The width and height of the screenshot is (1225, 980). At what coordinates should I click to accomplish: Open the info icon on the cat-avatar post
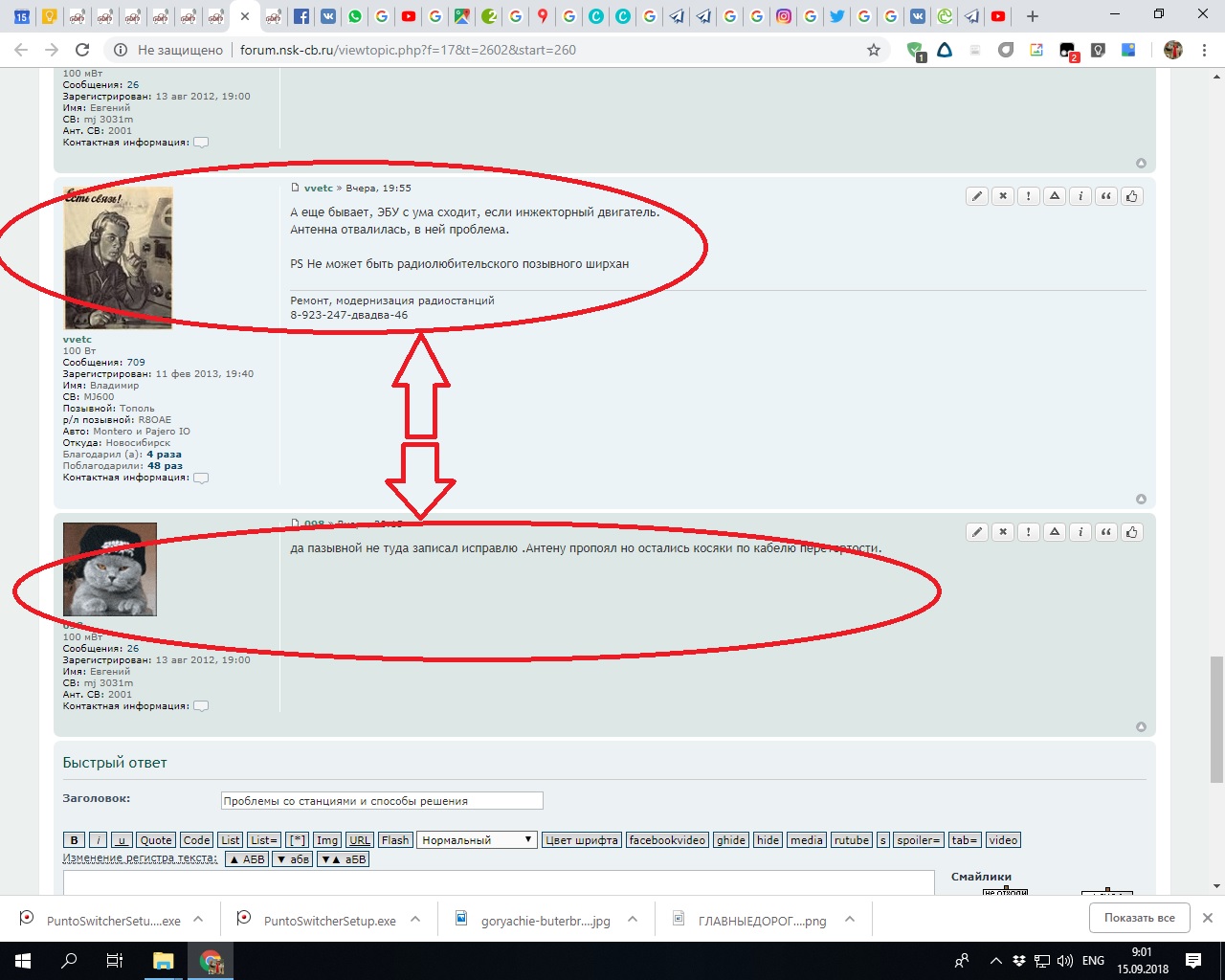(1080, 532)
